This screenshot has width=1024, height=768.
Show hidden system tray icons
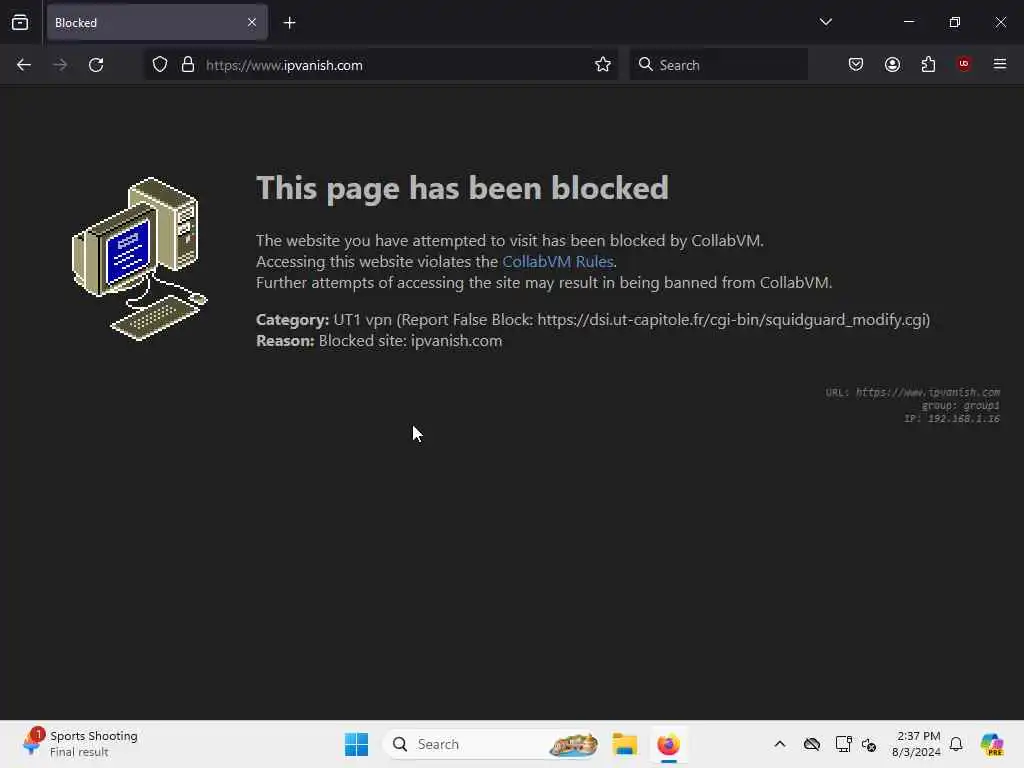click(780, 744)
